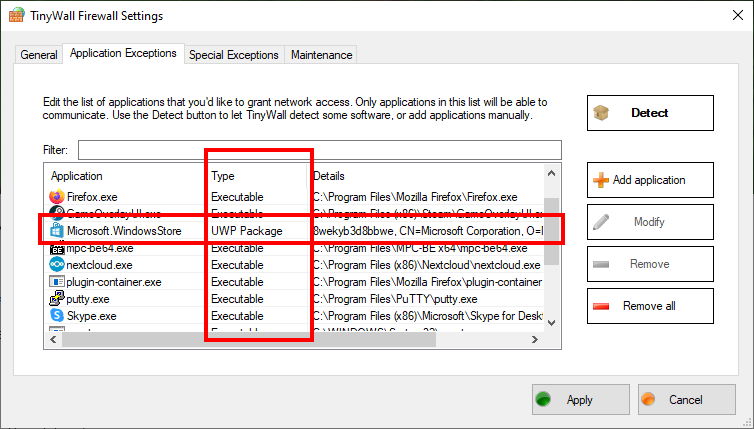Click the plugin-container.exe icon
This screenshot has width=754, height=429.
[x=57, y=282]
